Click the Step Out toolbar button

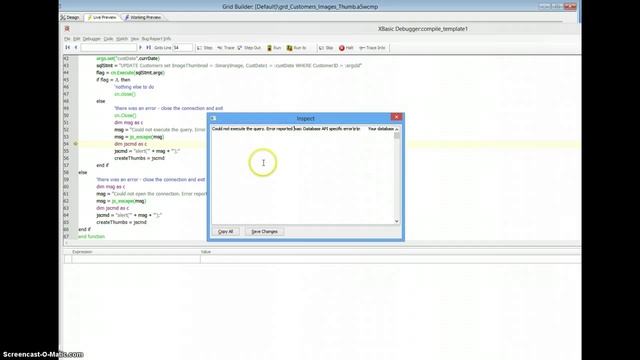tap(249, 48)
